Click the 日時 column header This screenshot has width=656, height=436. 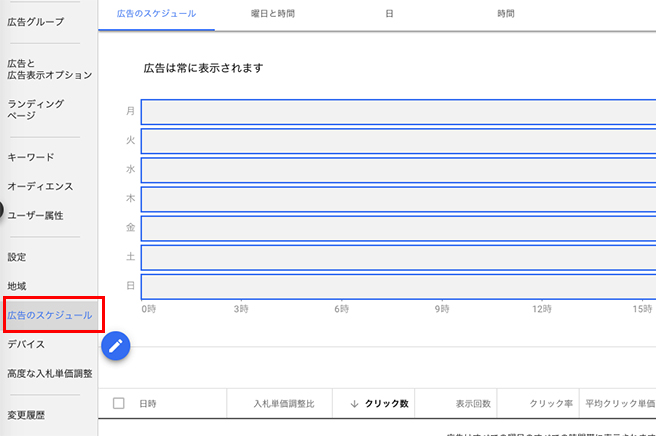pyautogui.click(x=148, y=404)
